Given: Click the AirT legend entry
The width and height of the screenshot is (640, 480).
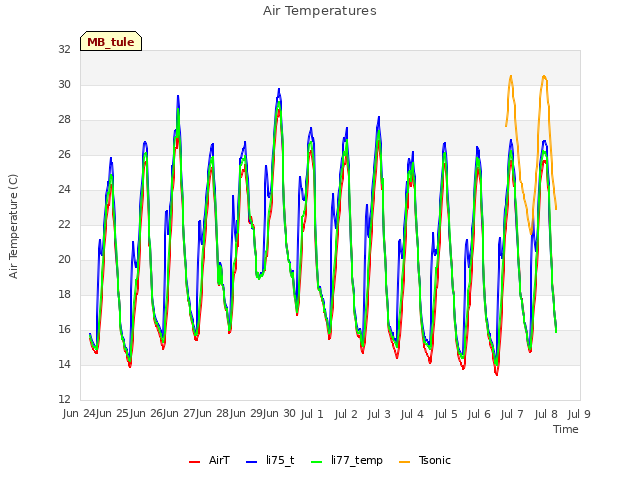Looking at the screenshot, I should coord(209,461).
